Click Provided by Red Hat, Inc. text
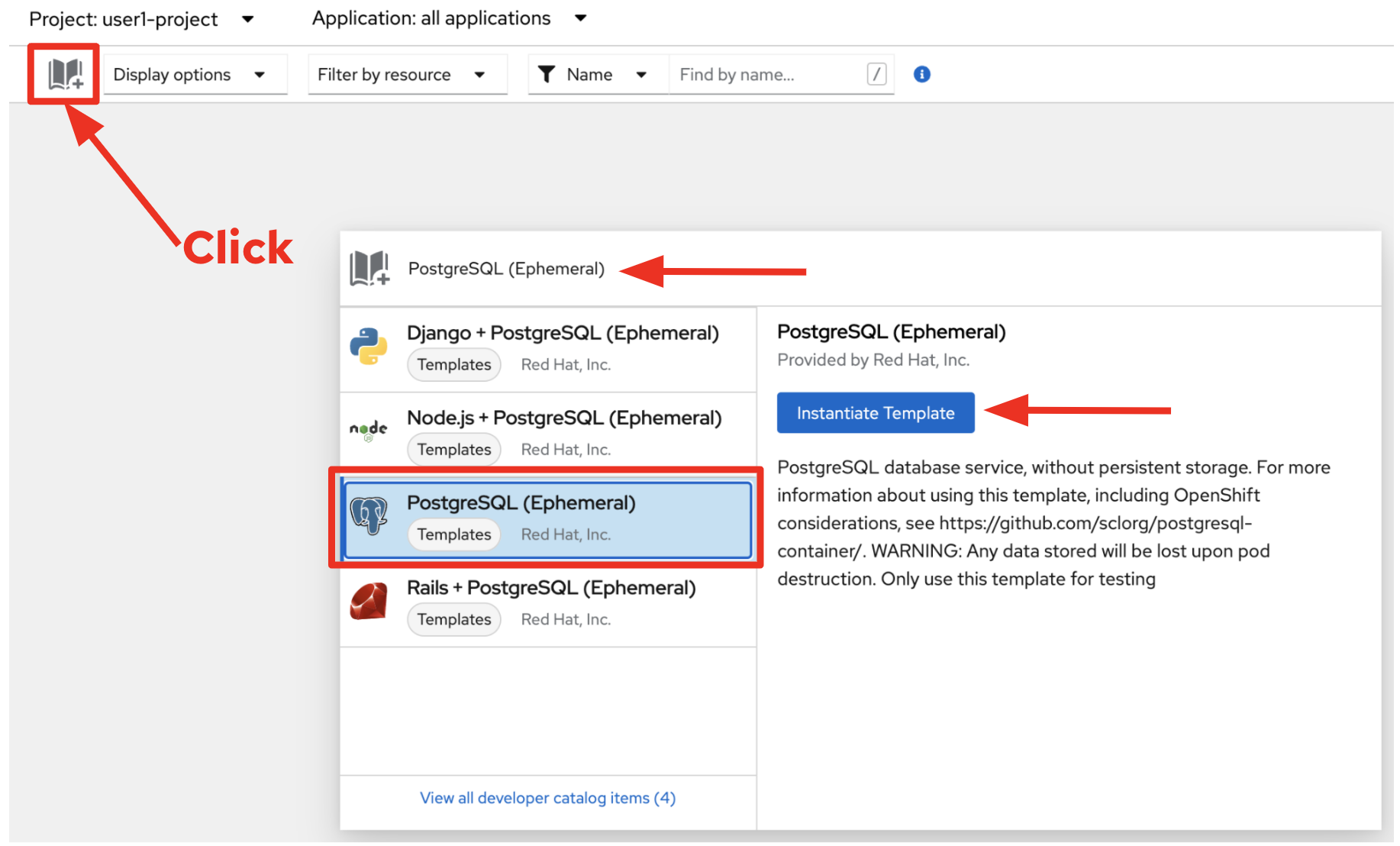Viewport: 1400px width, 846px height. click(x=873, y=360)
